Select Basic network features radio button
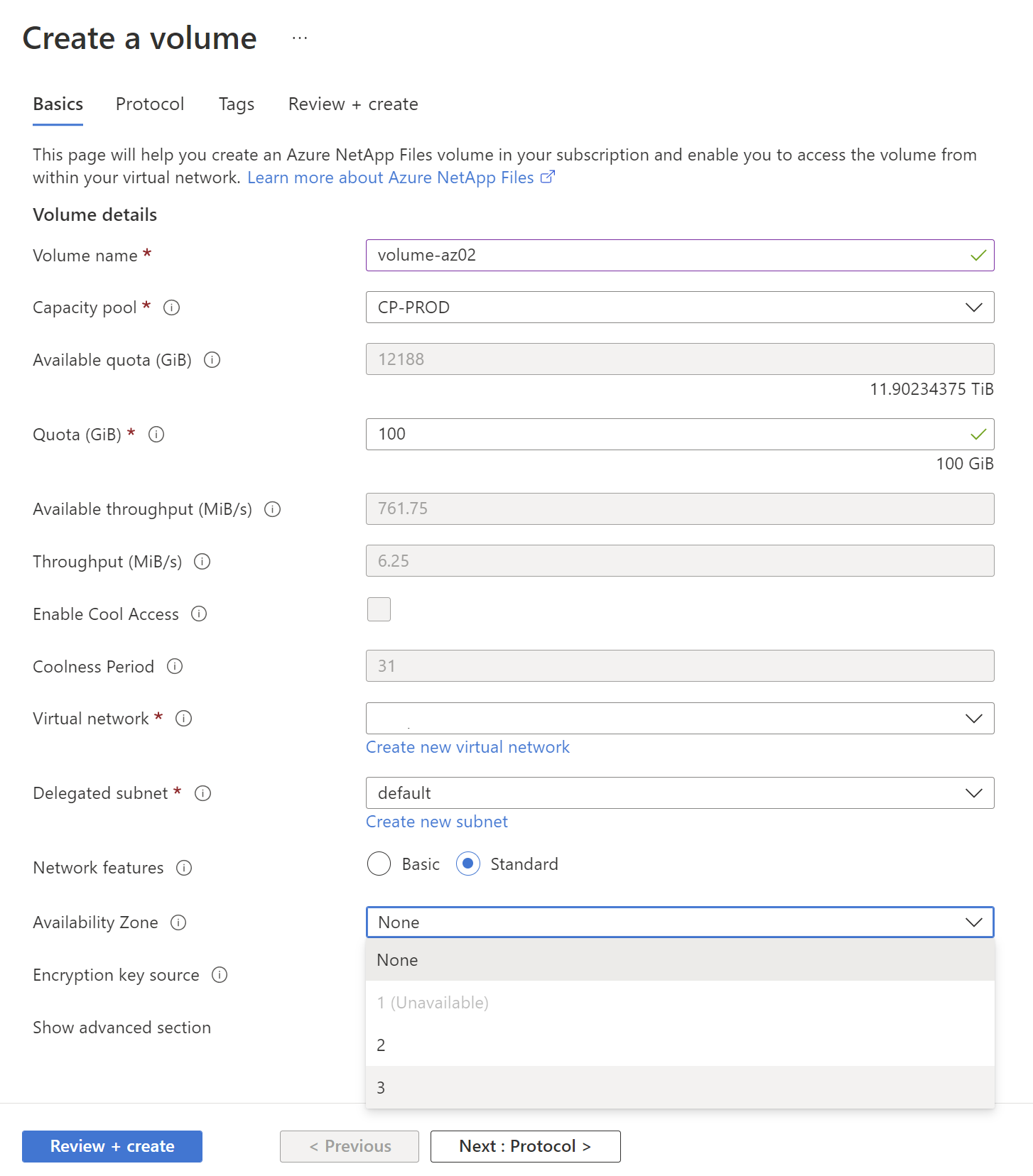The image size is (1033, 1176). [x=379, y=864]
